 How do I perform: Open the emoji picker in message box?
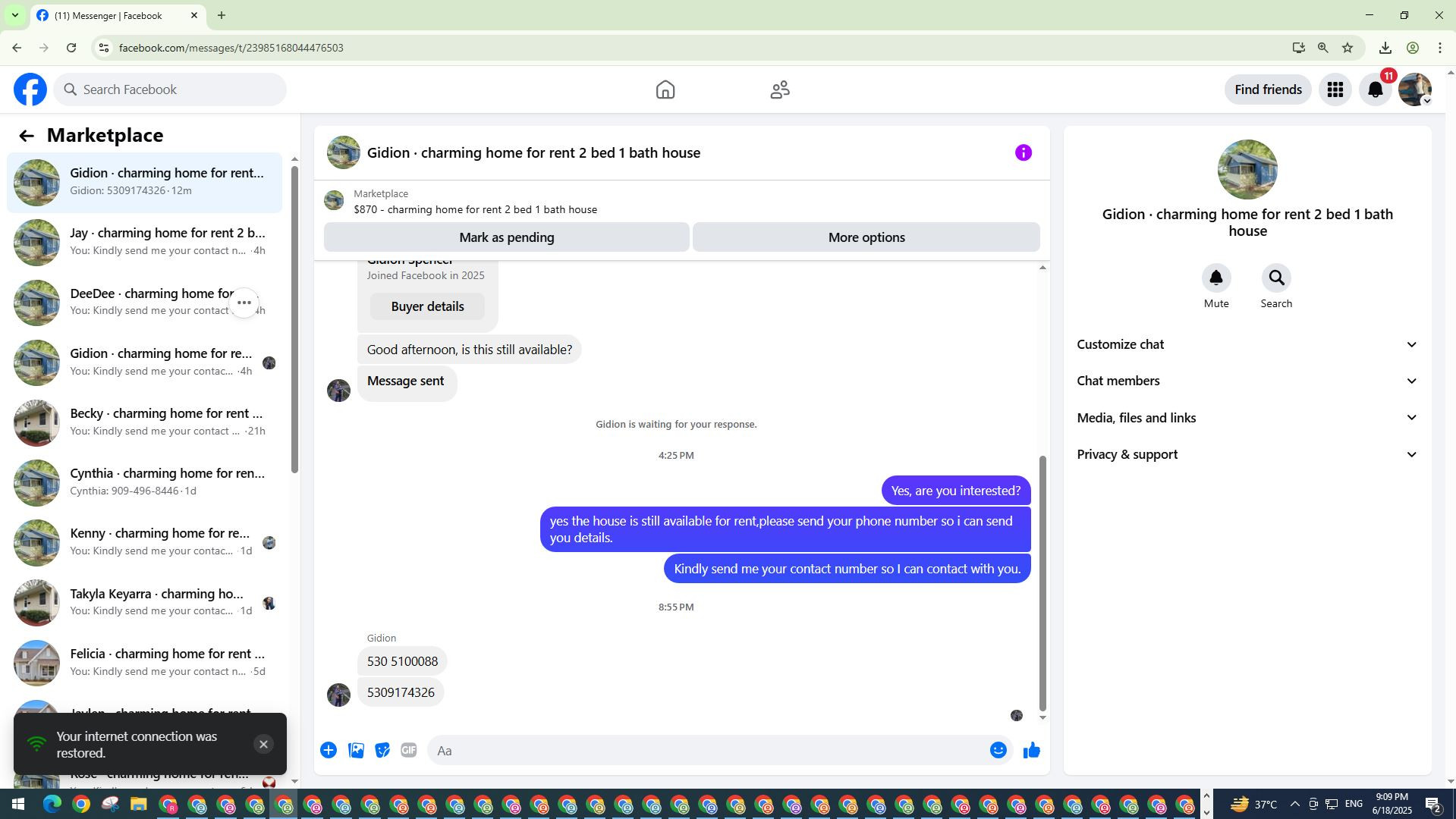coord(998,751)
